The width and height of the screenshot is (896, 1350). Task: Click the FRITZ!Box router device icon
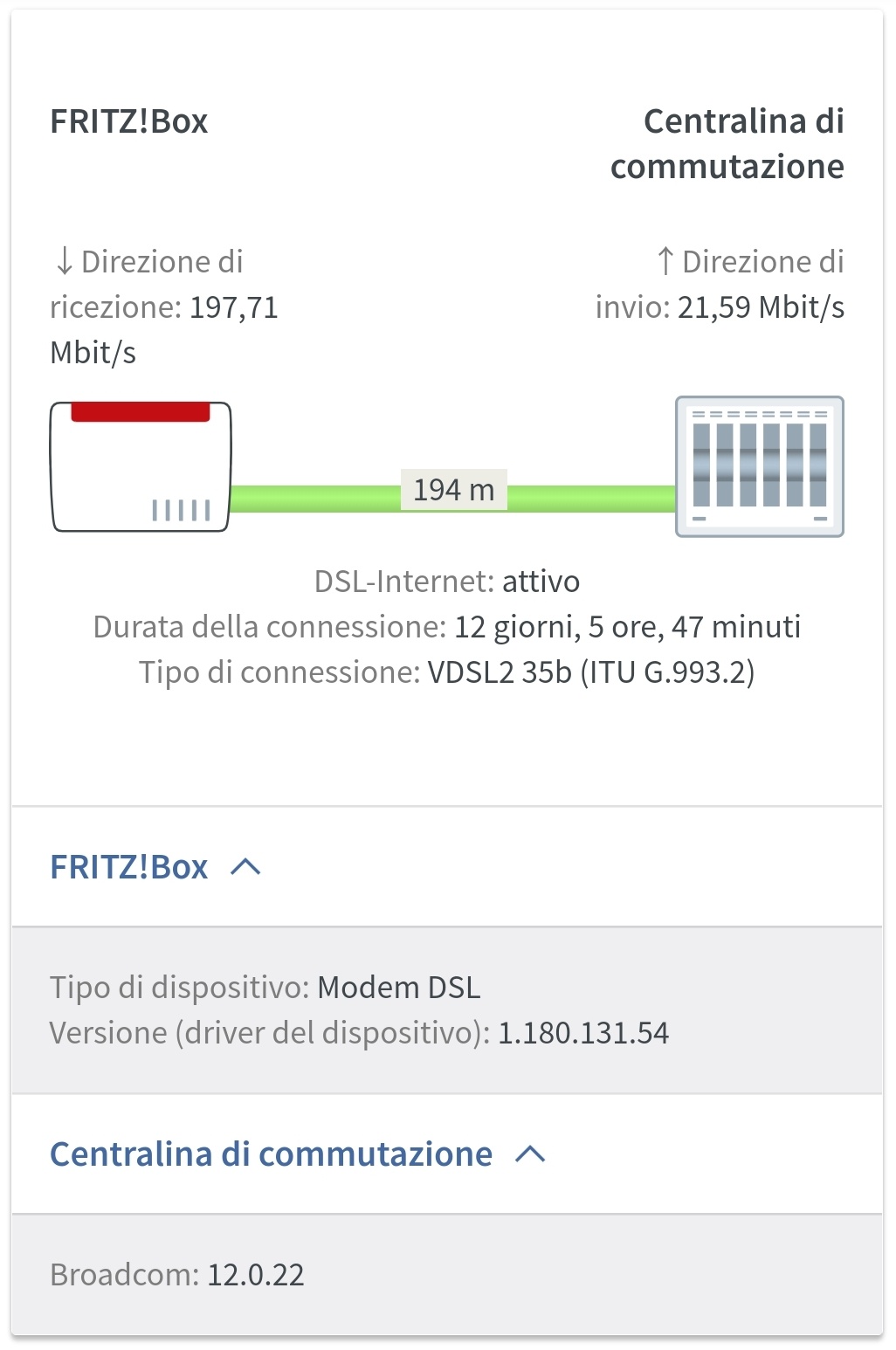(x=141, y=466)
